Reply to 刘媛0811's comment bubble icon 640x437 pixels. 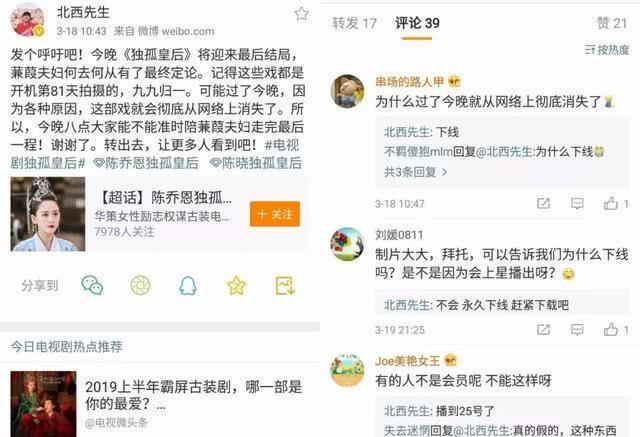[x=577, y=329]
